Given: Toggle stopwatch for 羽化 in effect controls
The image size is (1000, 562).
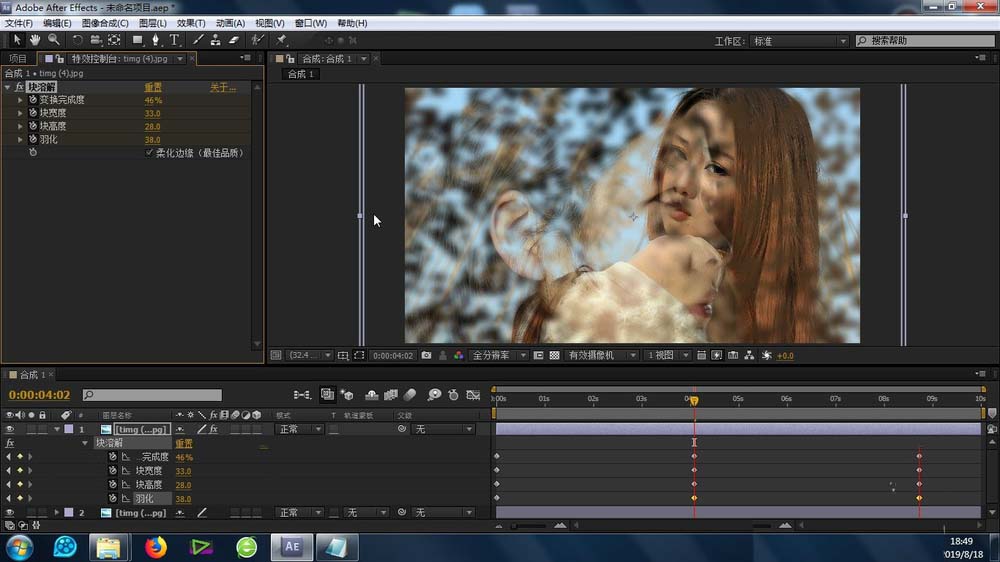Looking at the screenshot, I should [32, 140].
